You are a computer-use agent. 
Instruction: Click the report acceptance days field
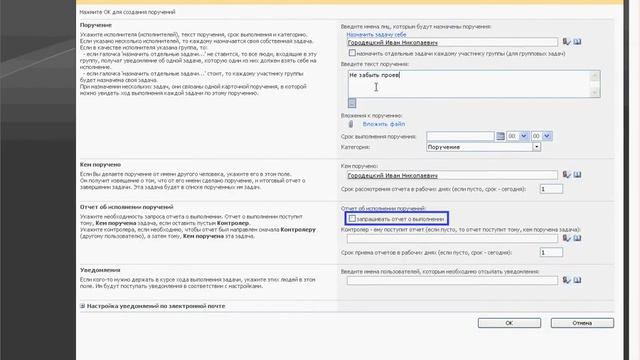(551, 253)
